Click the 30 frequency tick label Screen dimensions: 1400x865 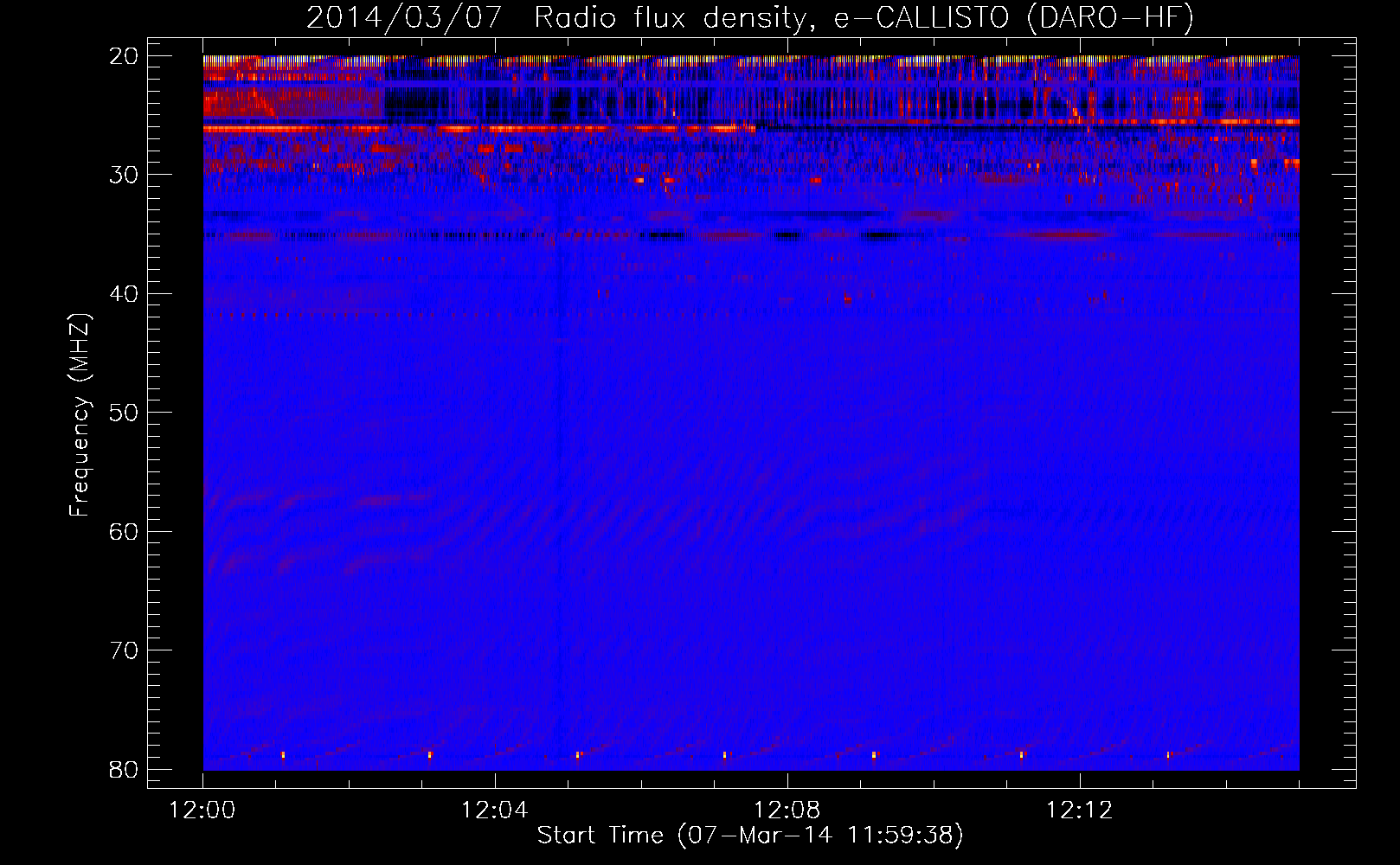125,175
